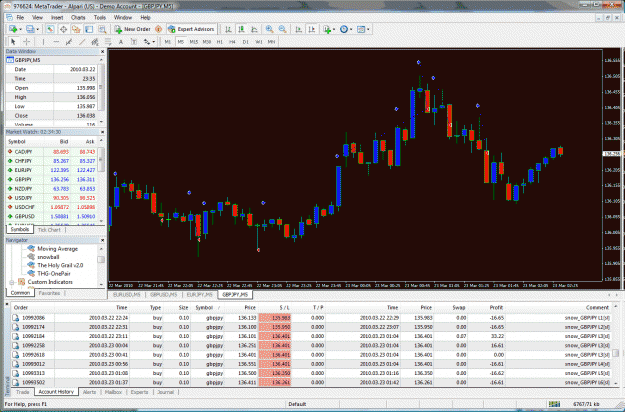The height and width of the screenshot is (412, 625).
Task: Expand the Templates dropdown arrow
Action: coord(368,29)
